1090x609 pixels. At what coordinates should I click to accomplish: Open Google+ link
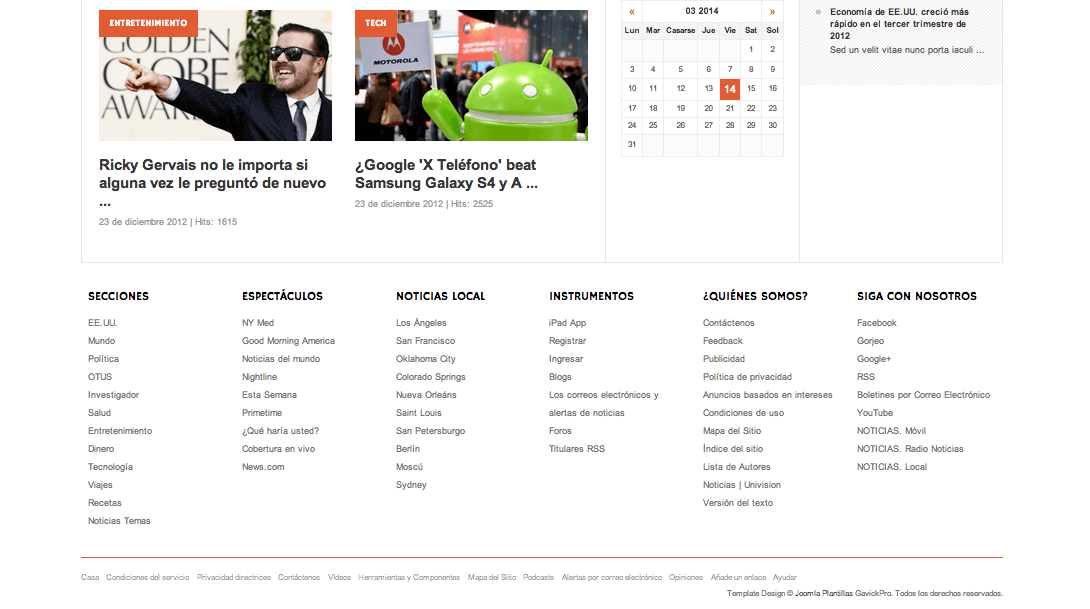874,359
